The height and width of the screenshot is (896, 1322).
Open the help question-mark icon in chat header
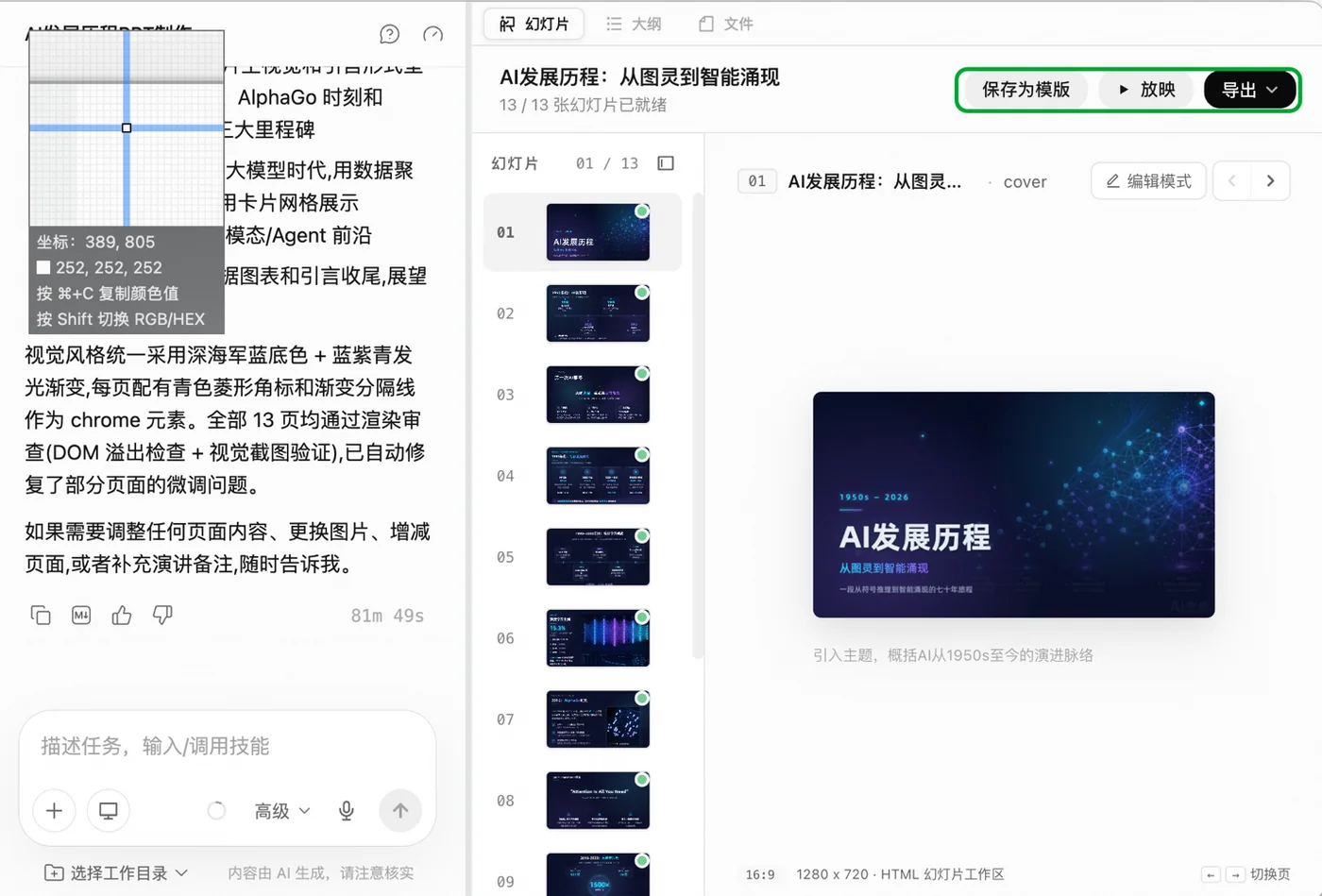(x=389, y=34)
